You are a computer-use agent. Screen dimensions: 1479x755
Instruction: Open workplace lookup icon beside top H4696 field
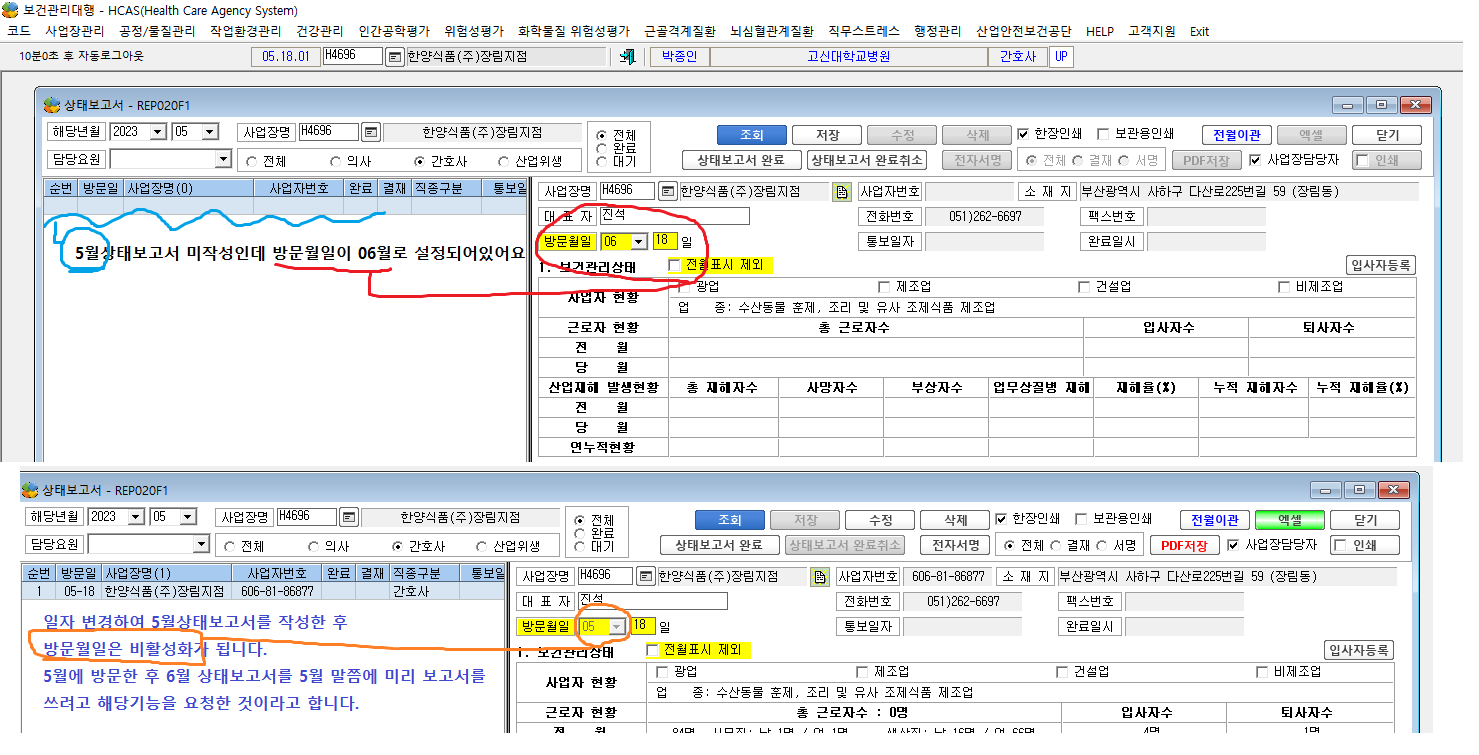[394, 57]
